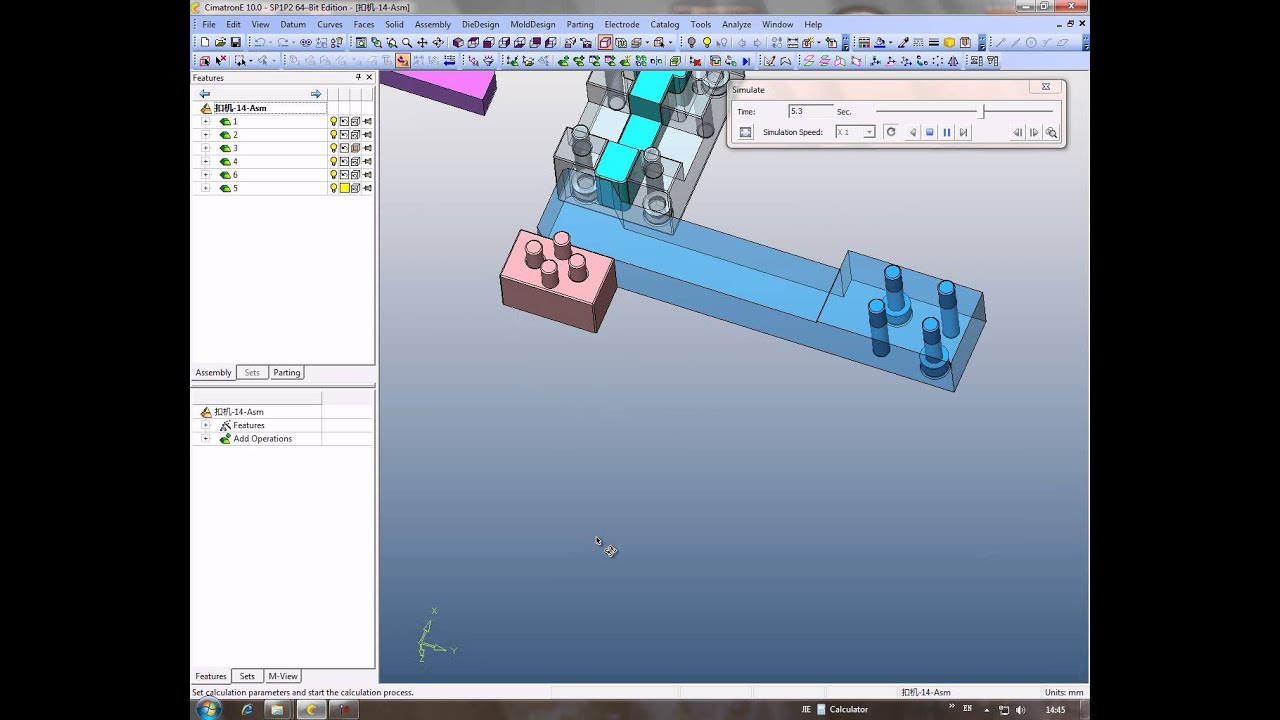Expand component 6 in Features tree
This screenshot has height=720, width=1280.
[x=205, y=175]
